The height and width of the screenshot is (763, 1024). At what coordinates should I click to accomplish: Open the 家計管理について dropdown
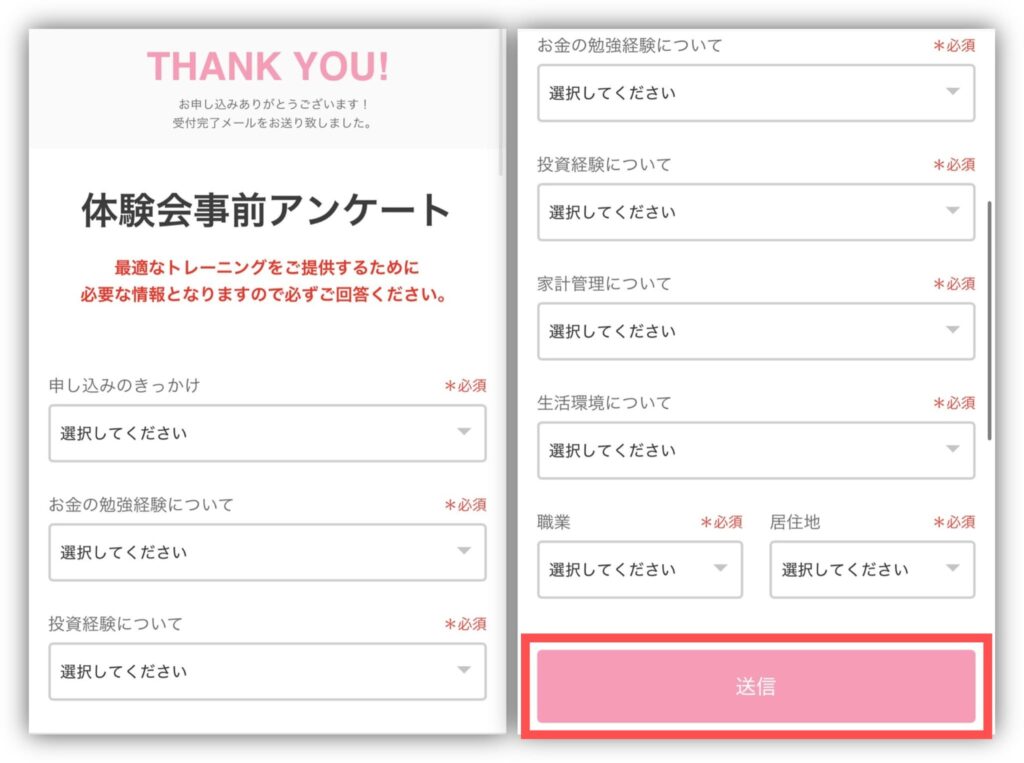pos(755,331)
